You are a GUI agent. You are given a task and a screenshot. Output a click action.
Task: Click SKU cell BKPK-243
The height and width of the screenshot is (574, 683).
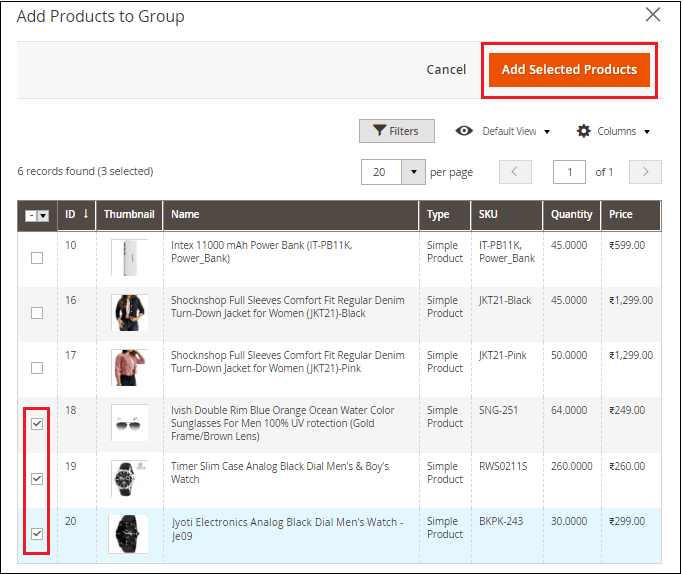click(501, 521)
